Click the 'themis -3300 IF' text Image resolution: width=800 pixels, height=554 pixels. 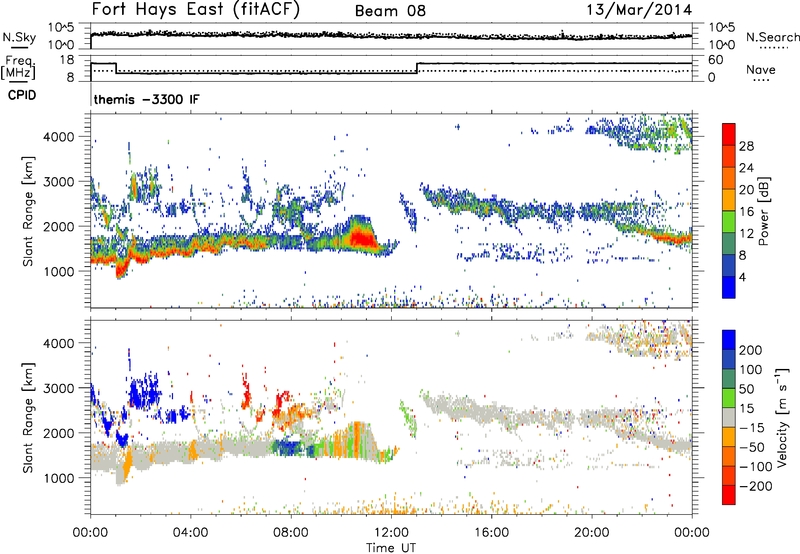pos(146,99)
